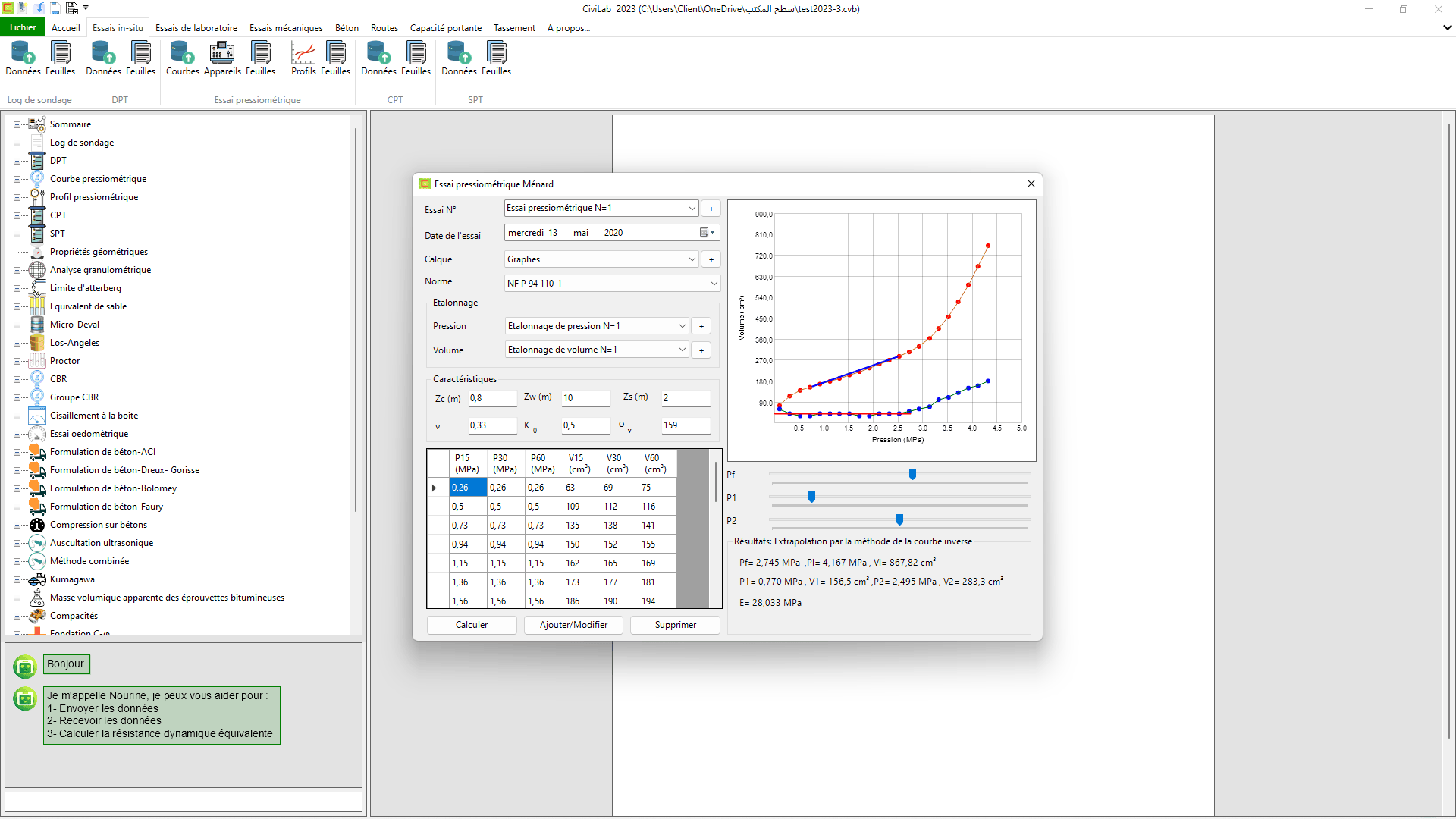
Task: Click the plus button next to Calque
Action: pyautogui.click(x=711, y=259)
